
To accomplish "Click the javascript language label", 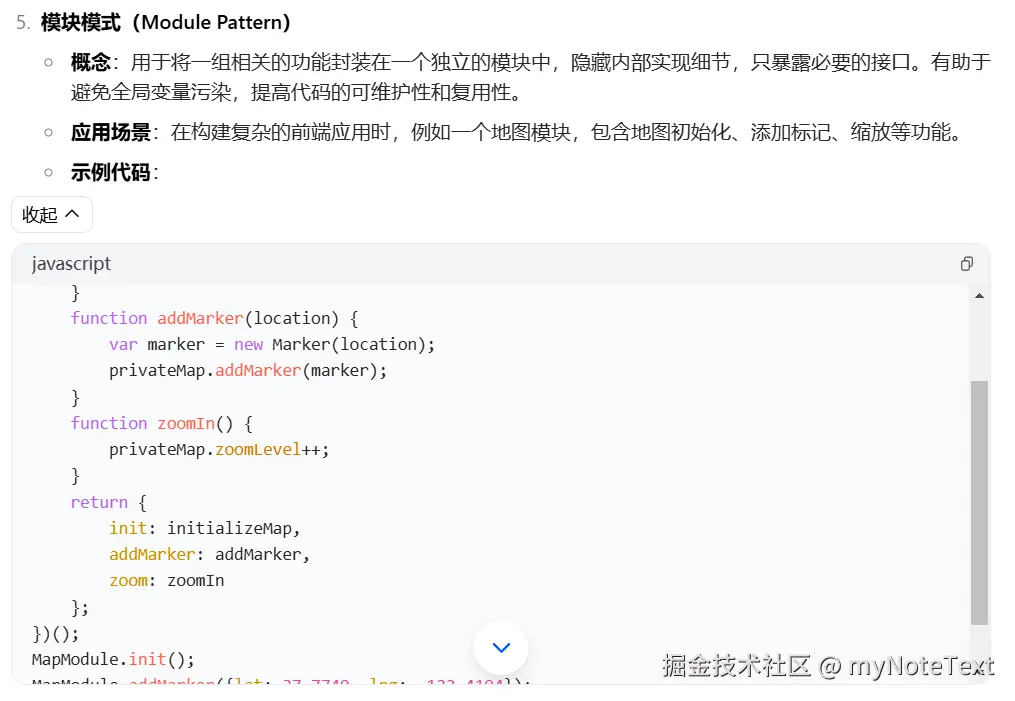I will (71, 264).
